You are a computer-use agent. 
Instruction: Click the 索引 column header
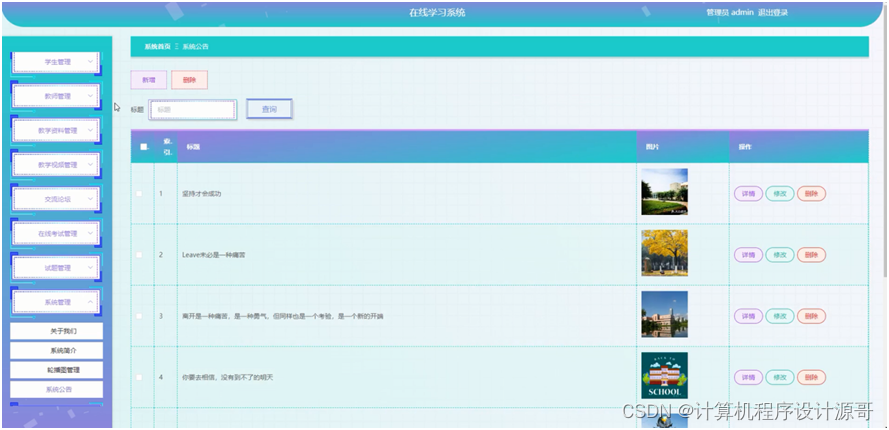[167, 147]
